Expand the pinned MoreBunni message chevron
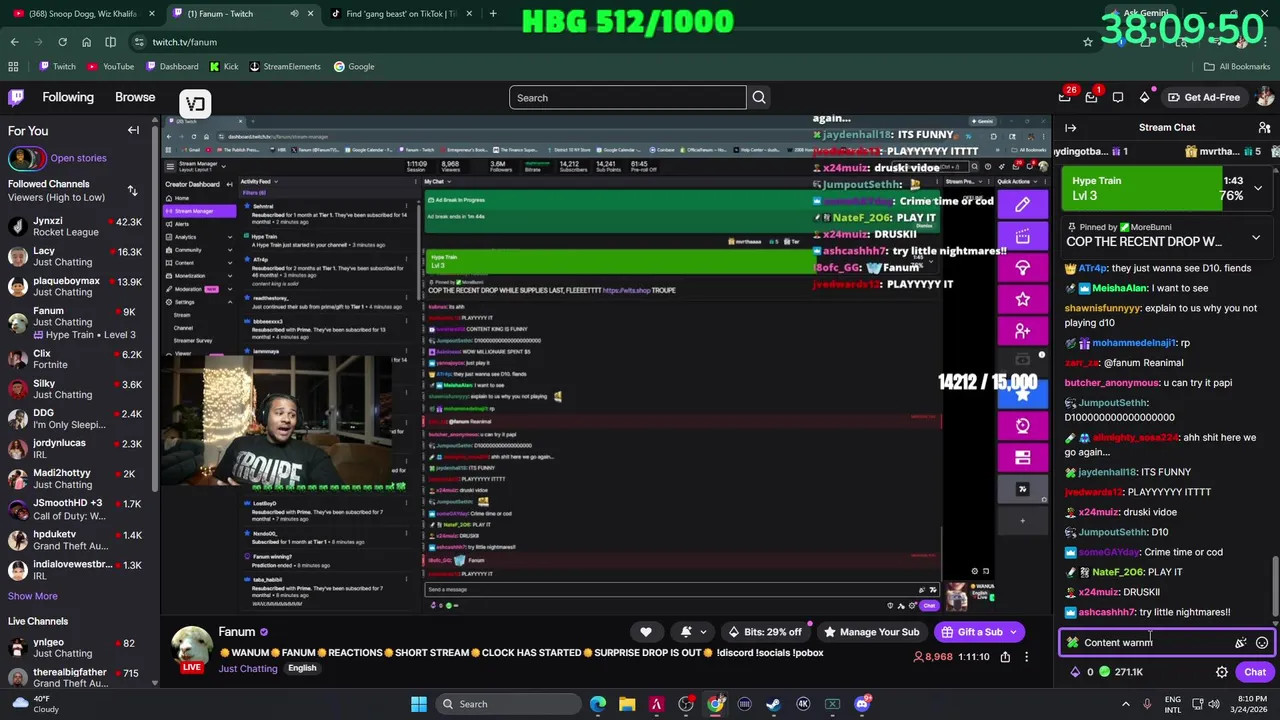Image resolution: width=1280 pixels, height=720 pixels. [x=1256, y=238]
